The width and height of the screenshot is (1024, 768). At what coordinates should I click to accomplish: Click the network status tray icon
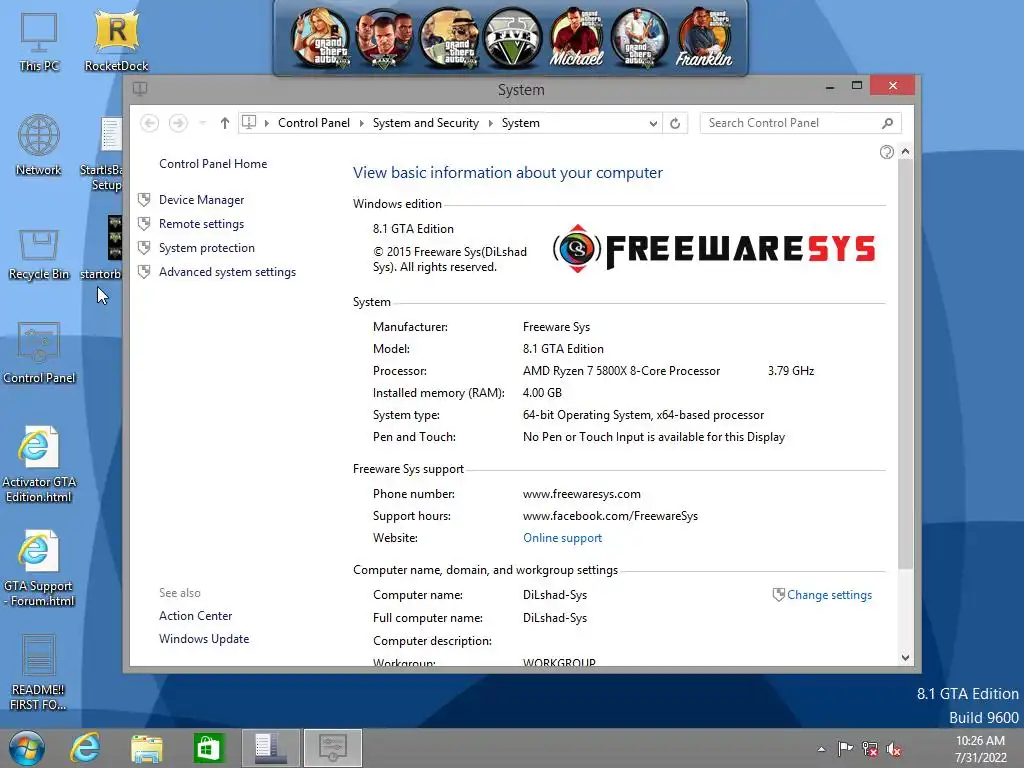(869, 748)
